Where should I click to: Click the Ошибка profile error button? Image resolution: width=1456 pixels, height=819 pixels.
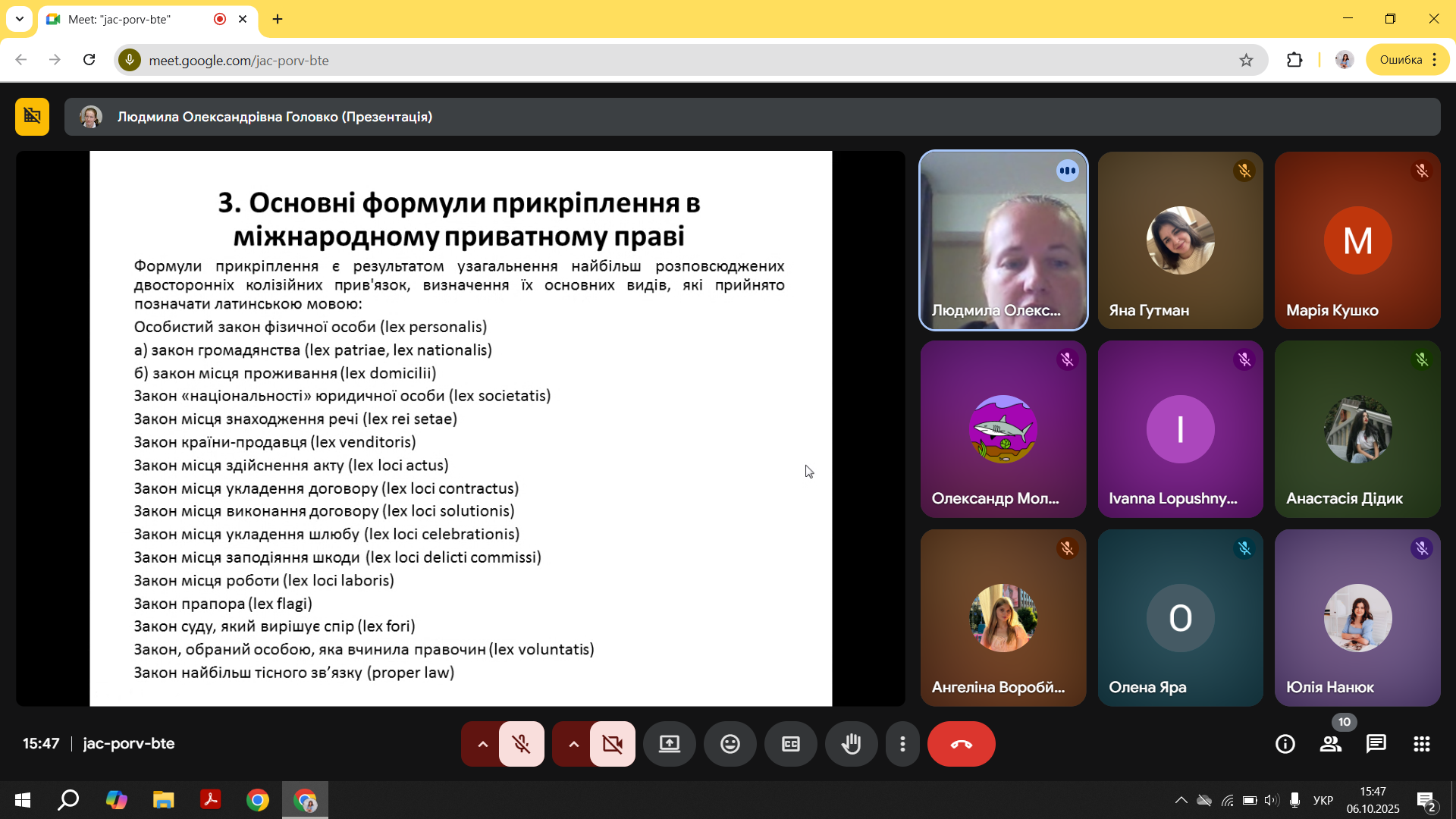[x=1400, y=60]
